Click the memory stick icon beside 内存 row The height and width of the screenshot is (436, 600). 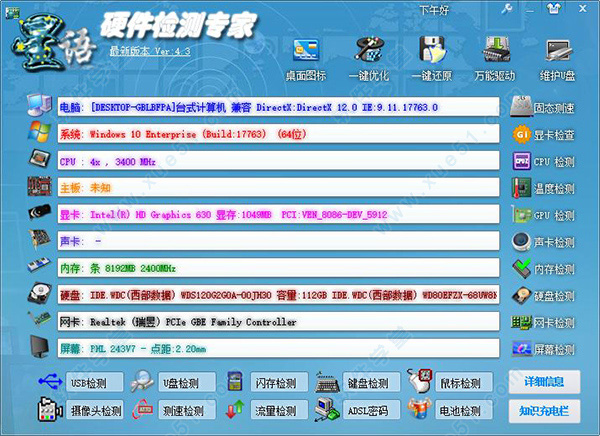(x=39, y=265)
